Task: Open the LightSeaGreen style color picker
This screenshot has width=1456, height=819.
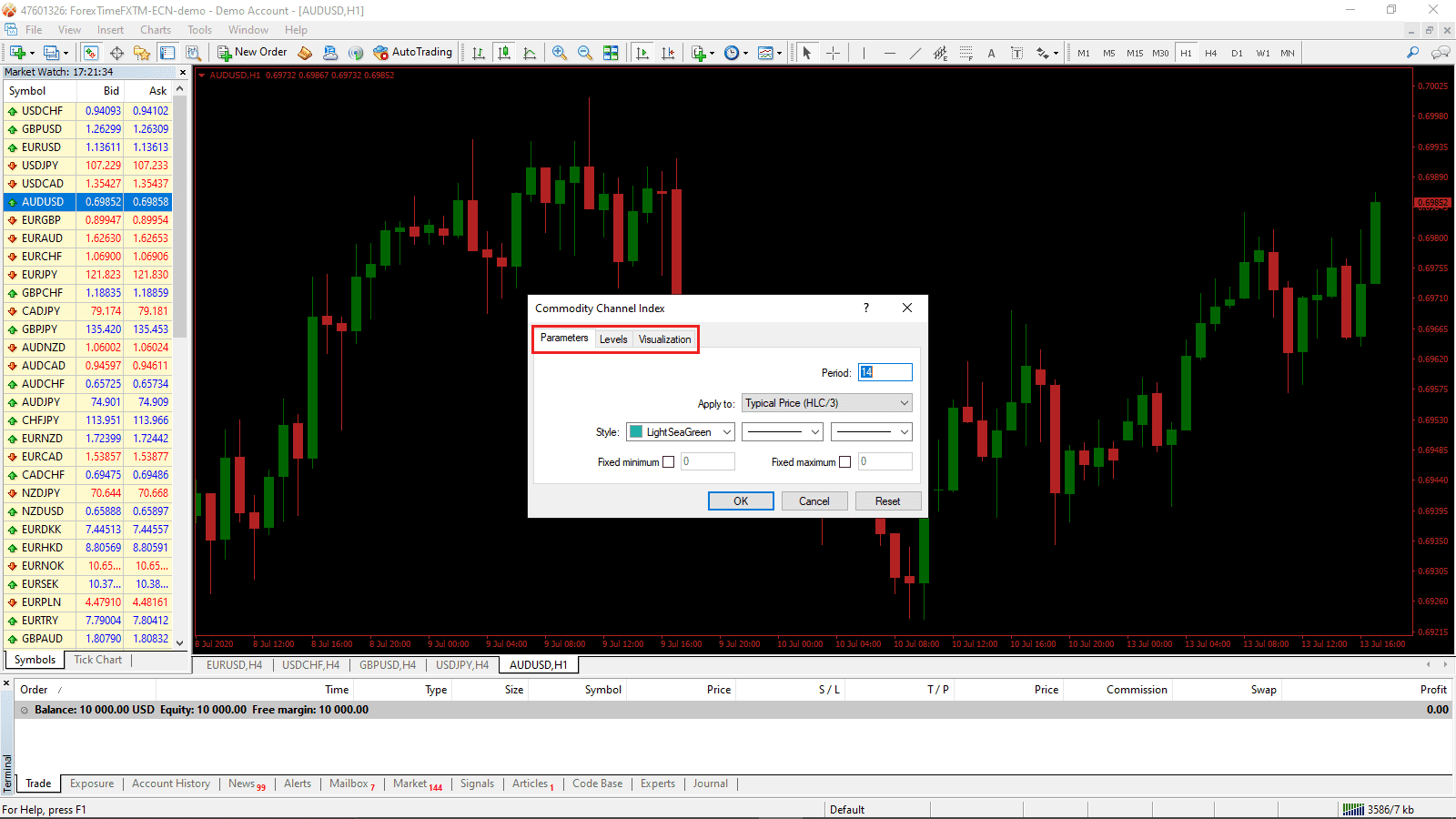Action: (679, 430)
